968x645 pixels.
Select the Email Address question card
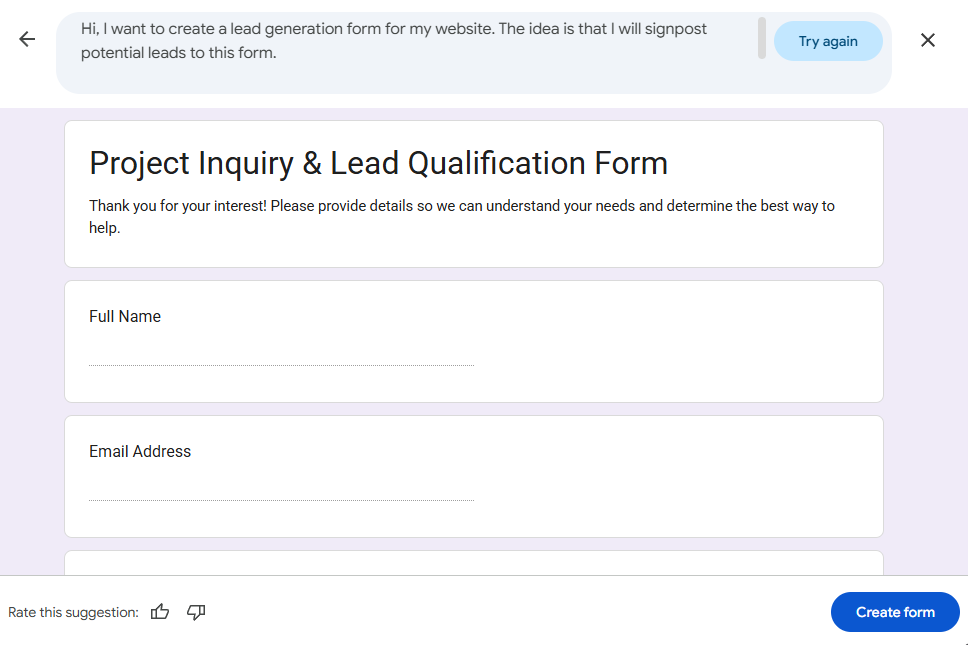pos(473,476)
